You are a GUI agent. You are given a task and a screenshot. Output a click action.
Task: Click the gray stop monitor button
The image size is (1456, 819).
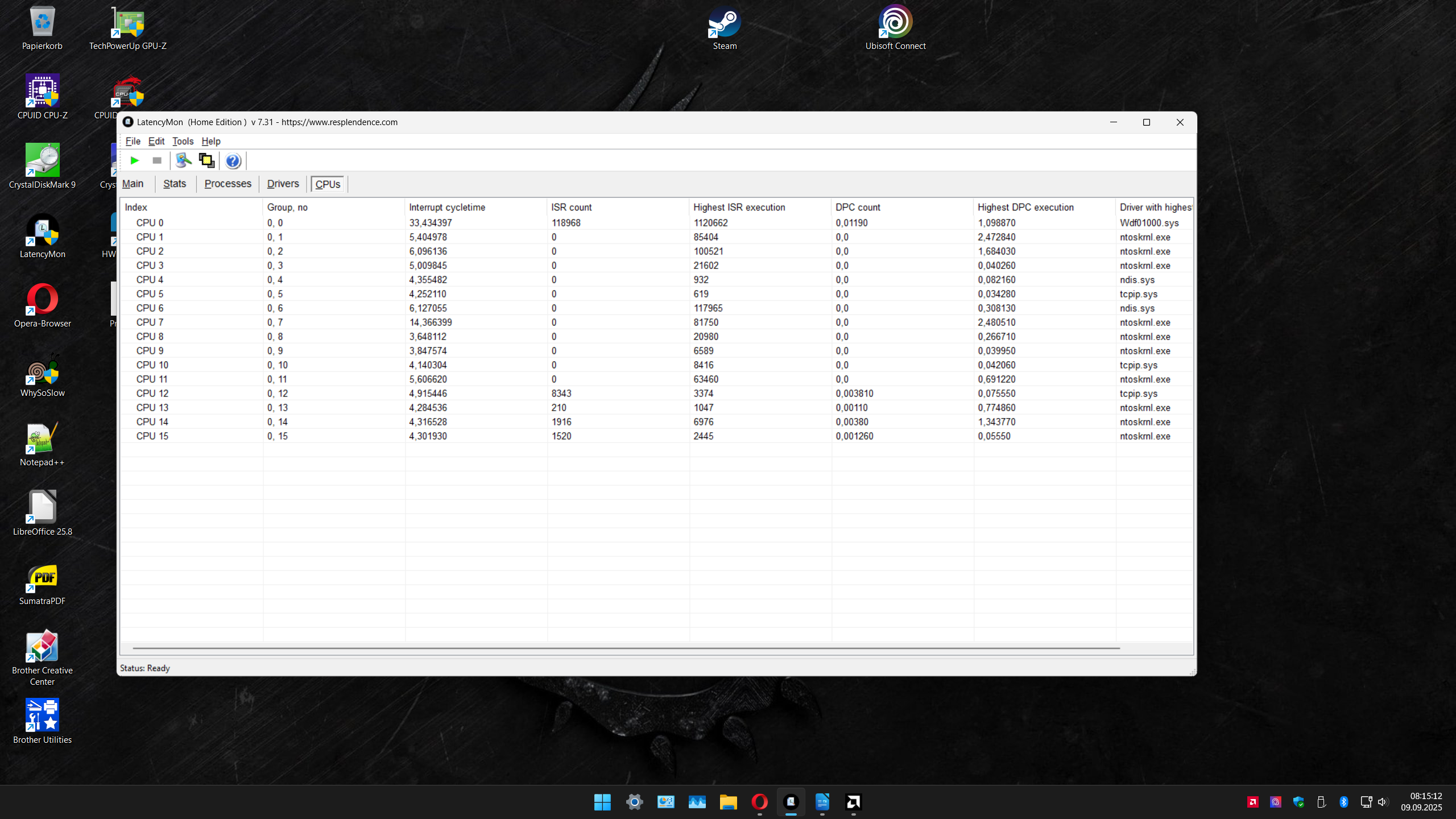pyautogui.click(x=157, y=161)
